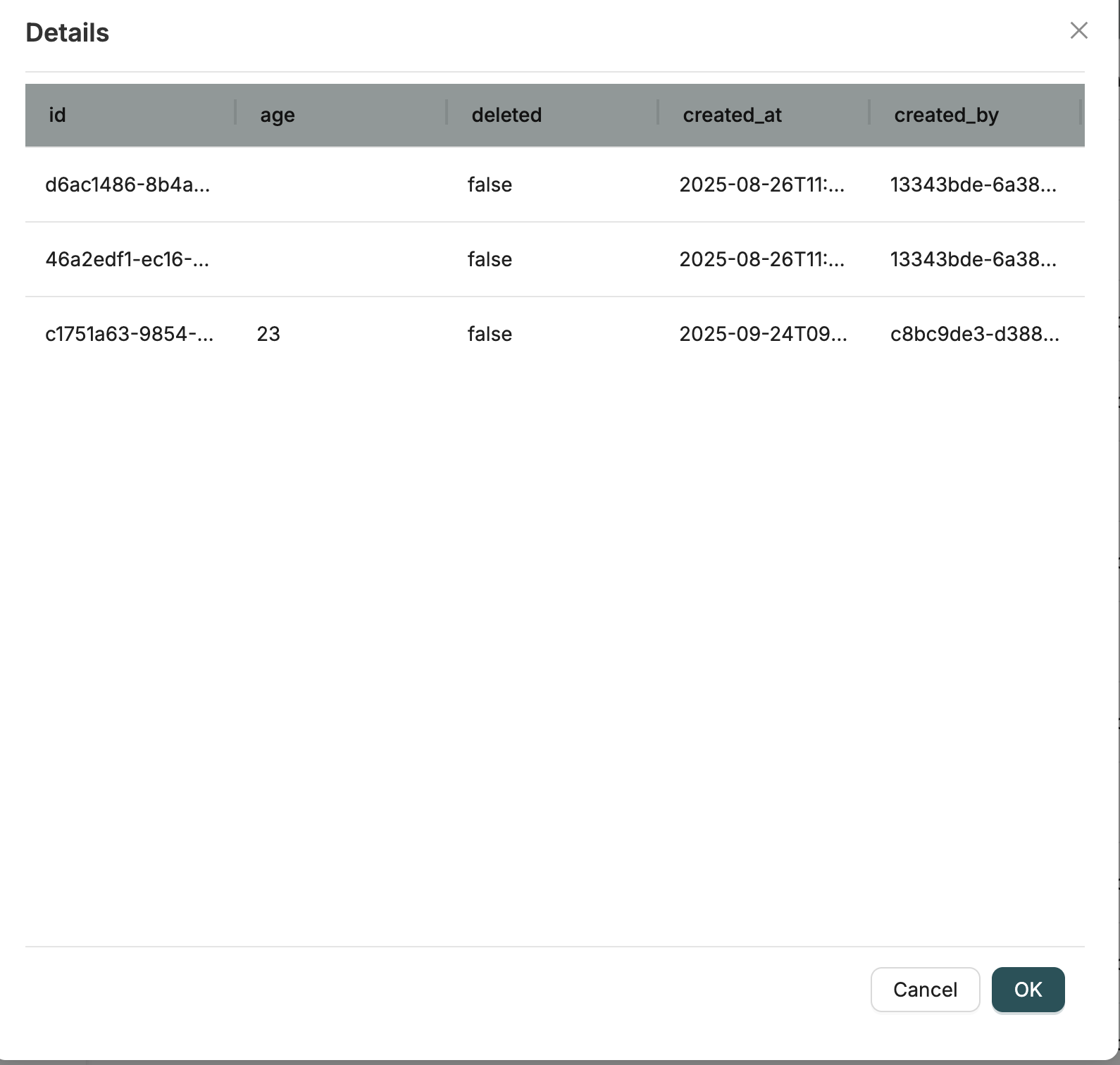This screenshot has width=1120, height=1065.
Task: Select created_by cell in 46a2edf1 row
Action: click(976, 259)
